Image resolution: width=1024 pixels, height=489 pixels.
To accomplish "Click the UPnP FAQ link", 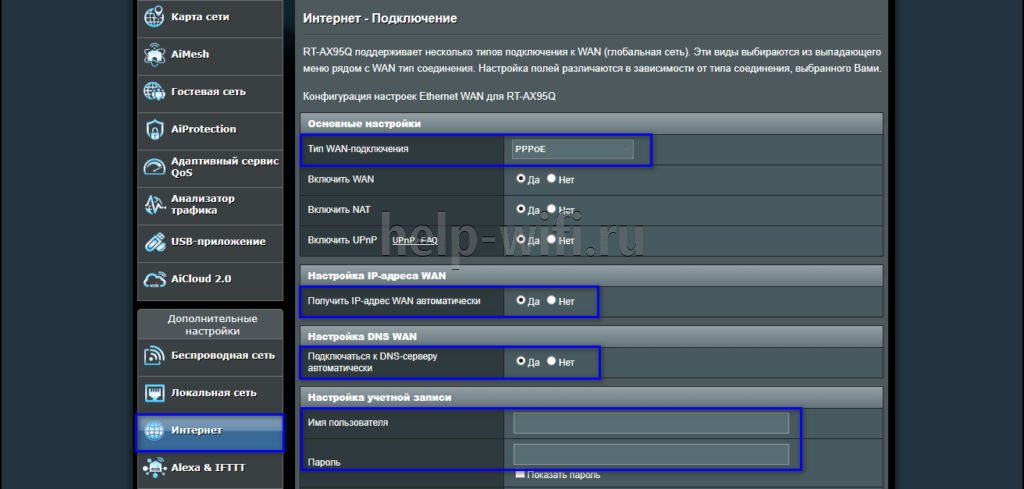I will [x=414, y=241].
